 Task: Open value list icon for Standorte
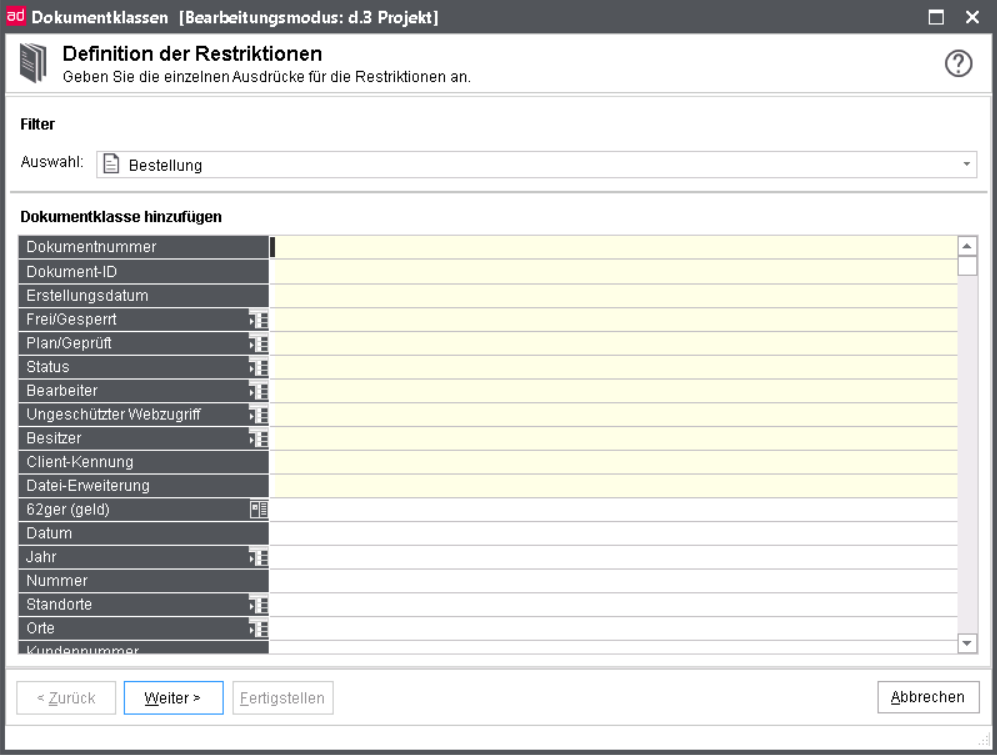pyautogui.click(x=259, y=604)
